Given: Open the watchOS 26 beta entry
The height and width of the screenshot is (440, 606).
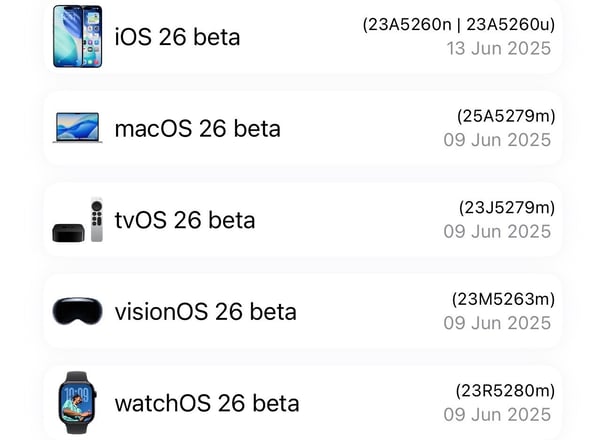Looking at the screenshot, I should click(x=303, y=402).
